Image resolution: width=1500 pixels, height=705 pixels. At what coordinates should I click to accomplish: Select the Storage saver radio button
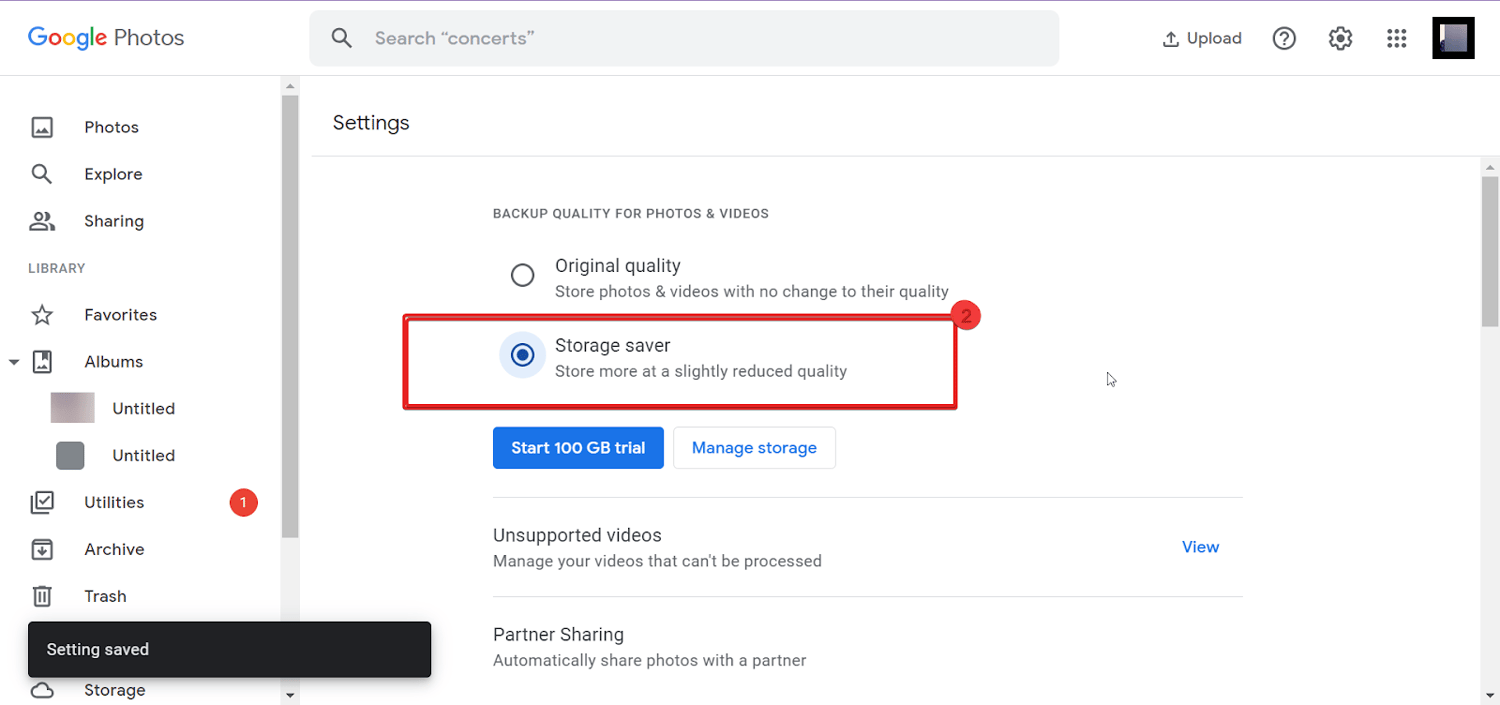point(522,355)
